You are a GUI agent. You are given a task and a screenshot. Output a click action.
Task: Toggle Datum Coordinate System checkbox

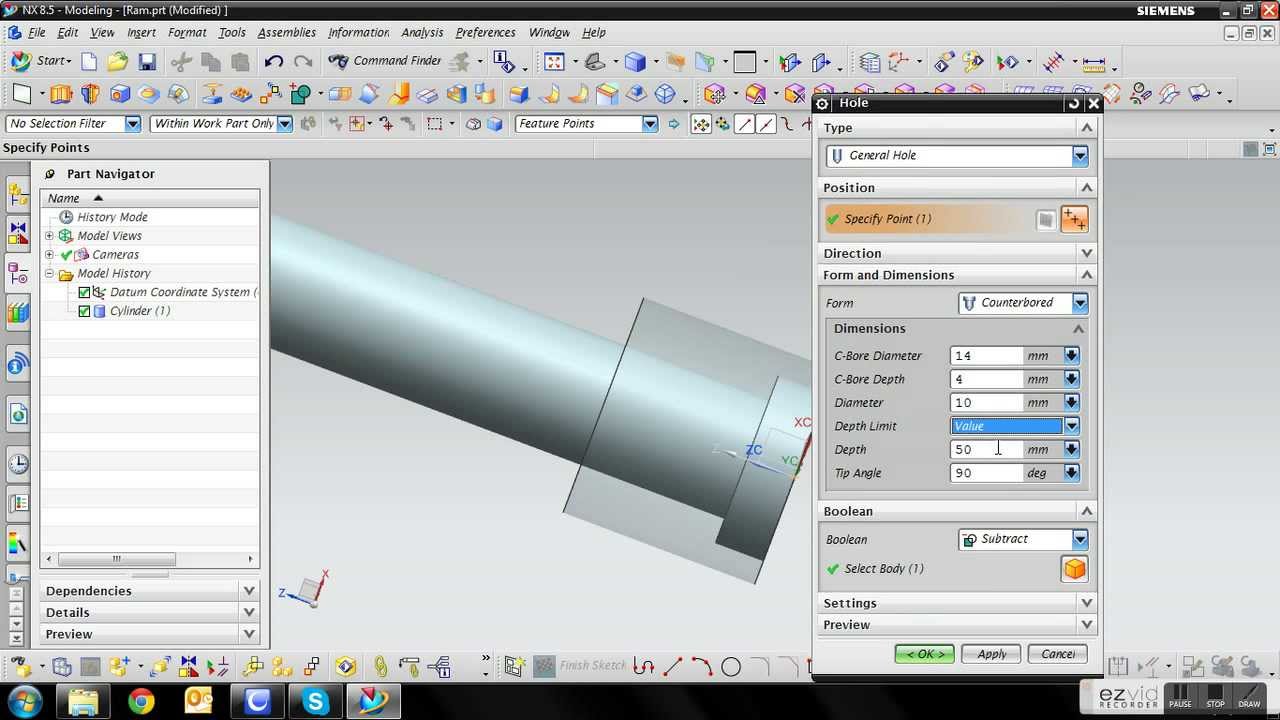85,292
